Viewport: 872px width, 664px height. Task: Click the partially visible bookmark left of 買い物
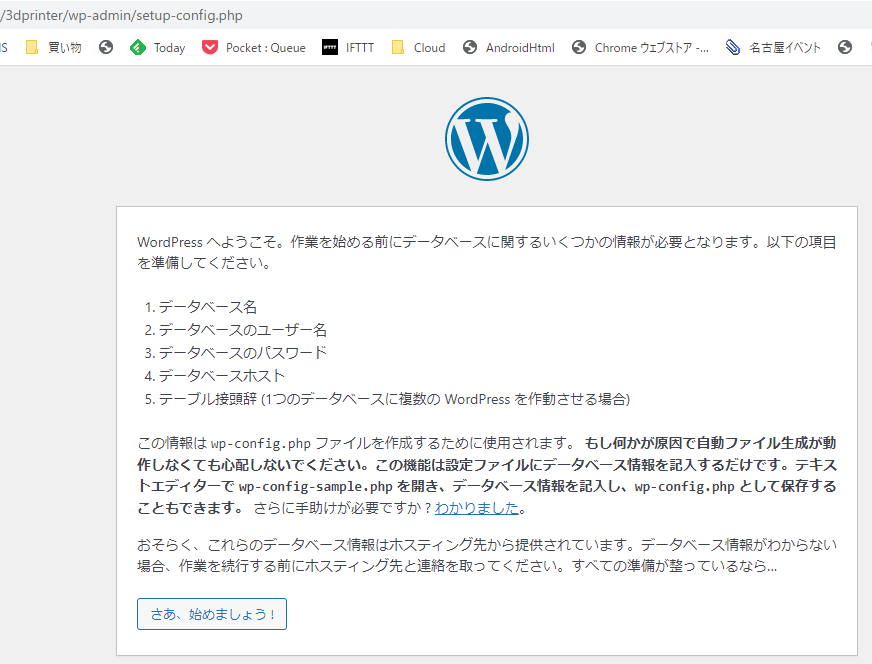pyautogui.click(x=4, y=48)
